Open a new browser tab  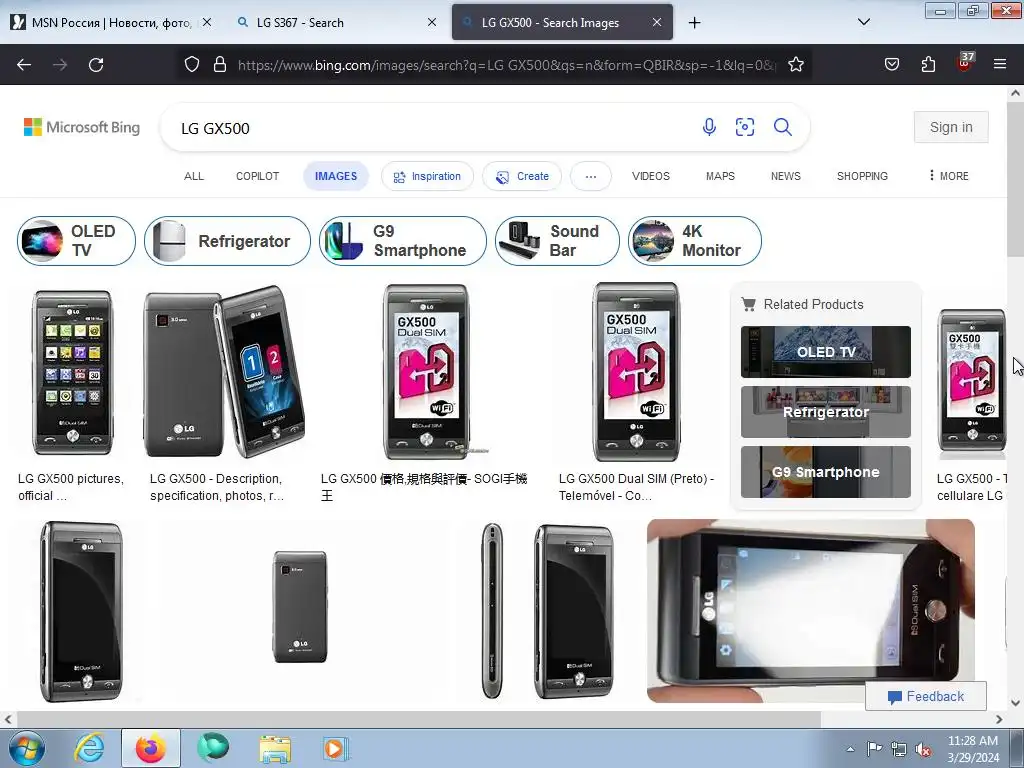pyautogui.click(x=694, y=23)
